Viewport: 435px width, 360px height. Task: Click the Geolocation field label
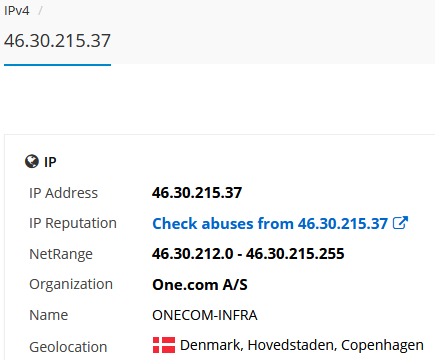68,347
